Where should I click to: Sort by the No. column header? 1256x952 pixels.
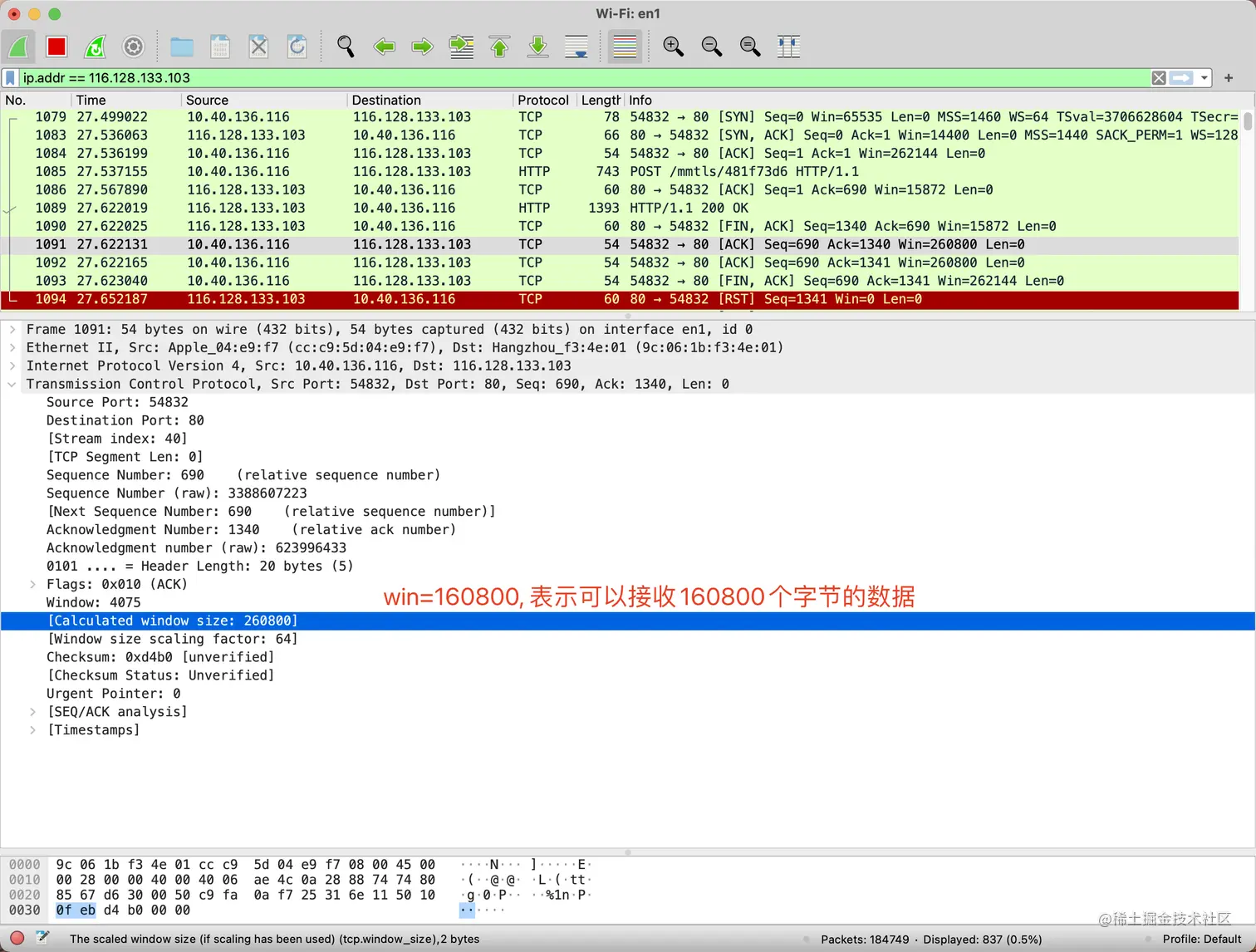point(37,100)
